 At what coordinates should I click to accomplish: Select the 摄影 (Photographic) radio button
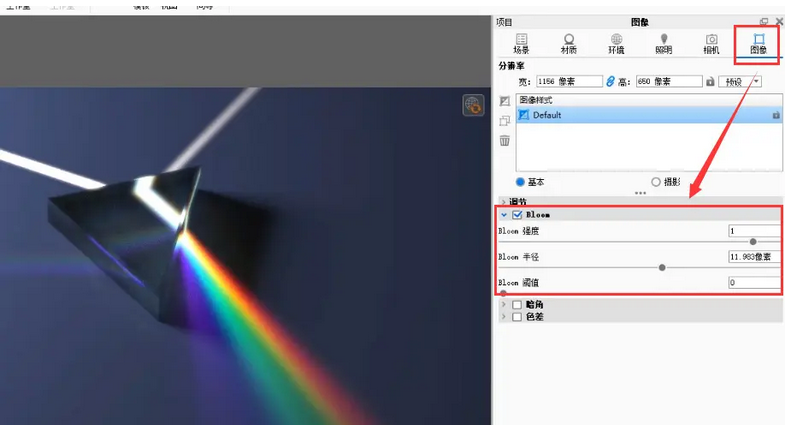[x=656, y=182]
